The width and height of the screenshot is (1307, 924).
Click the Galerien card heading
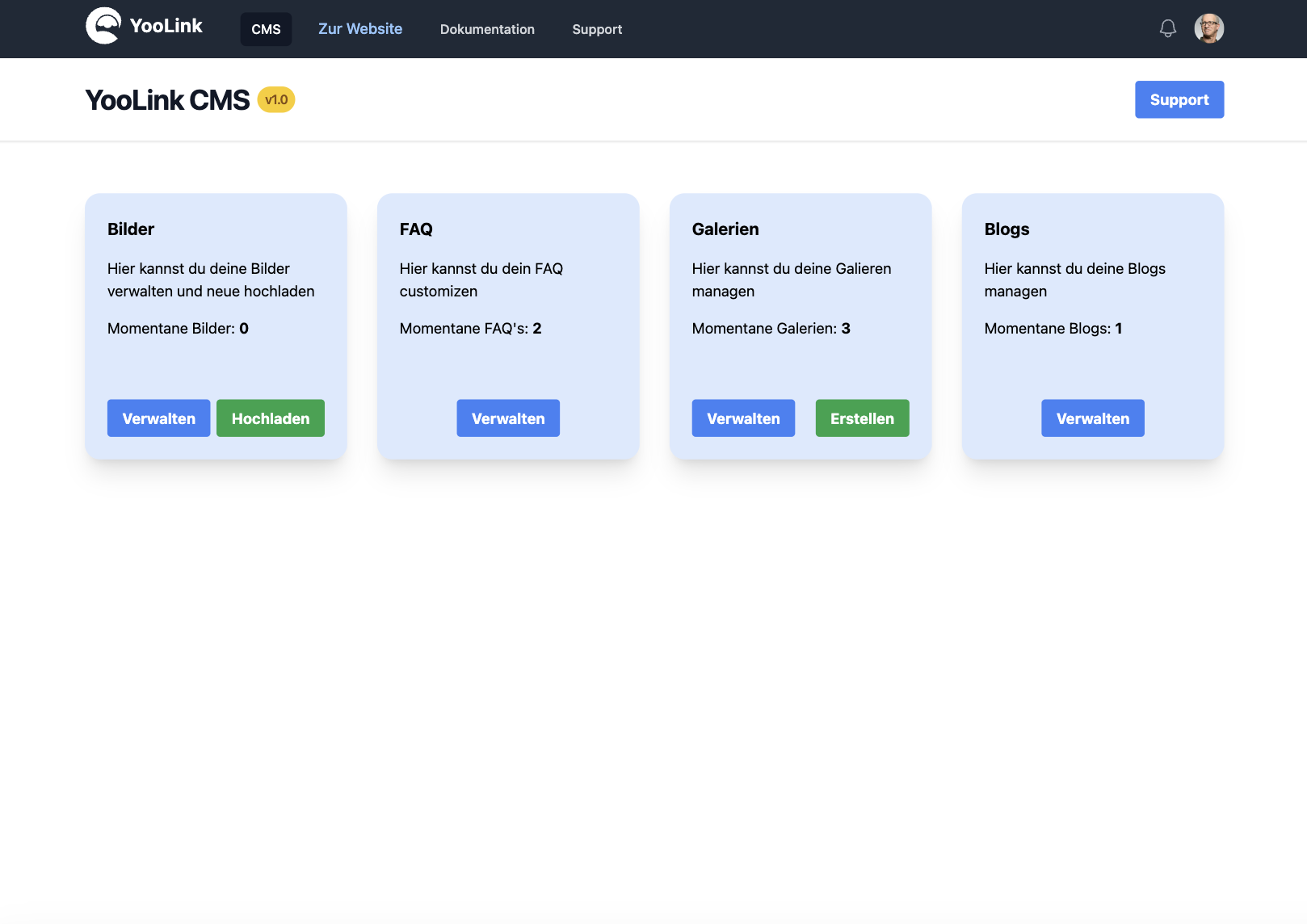pyautogui.click(x=725, y=229)
